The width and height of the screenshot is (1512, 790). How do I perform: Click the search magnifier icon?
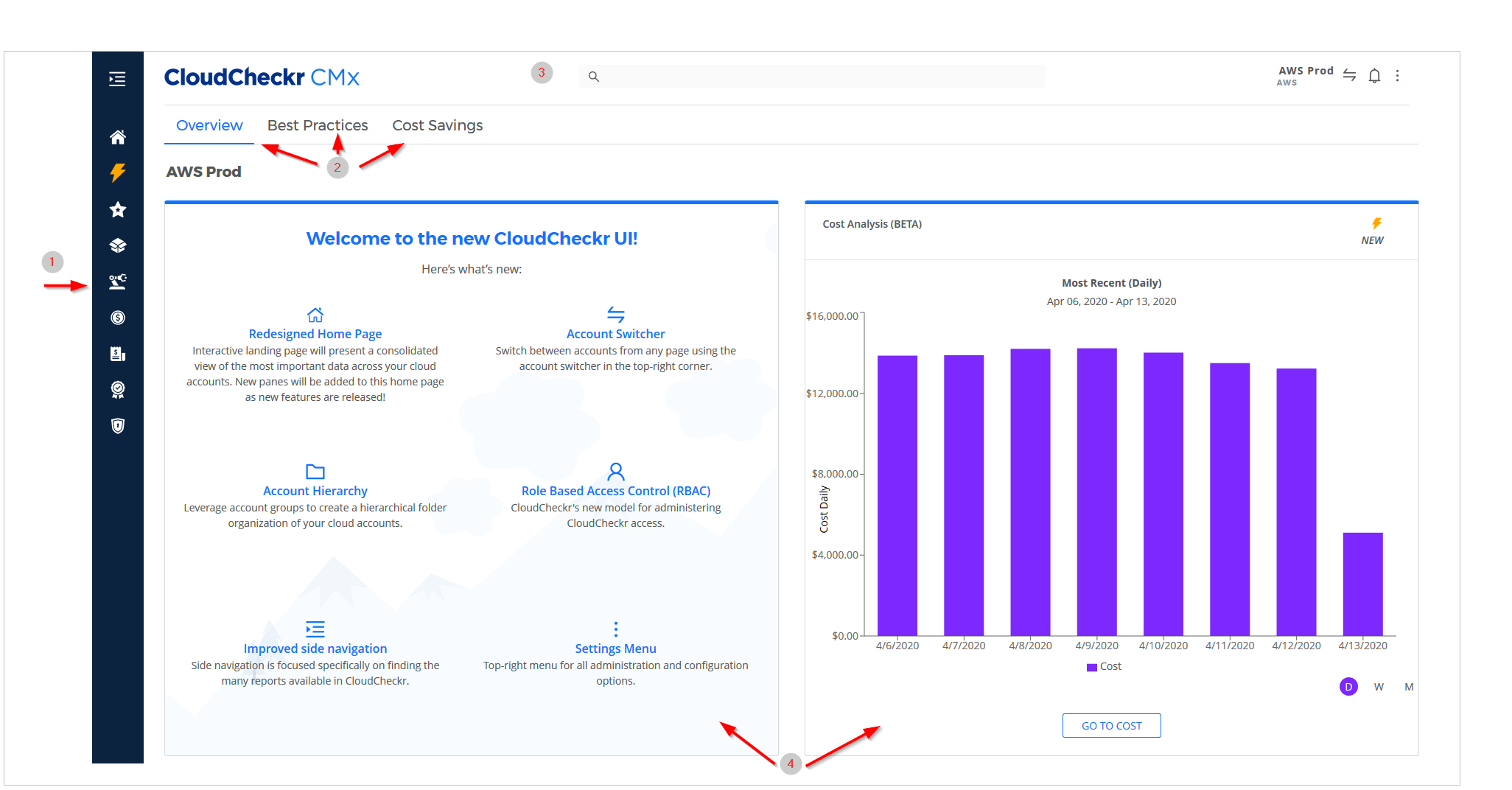tap(594, 77)
